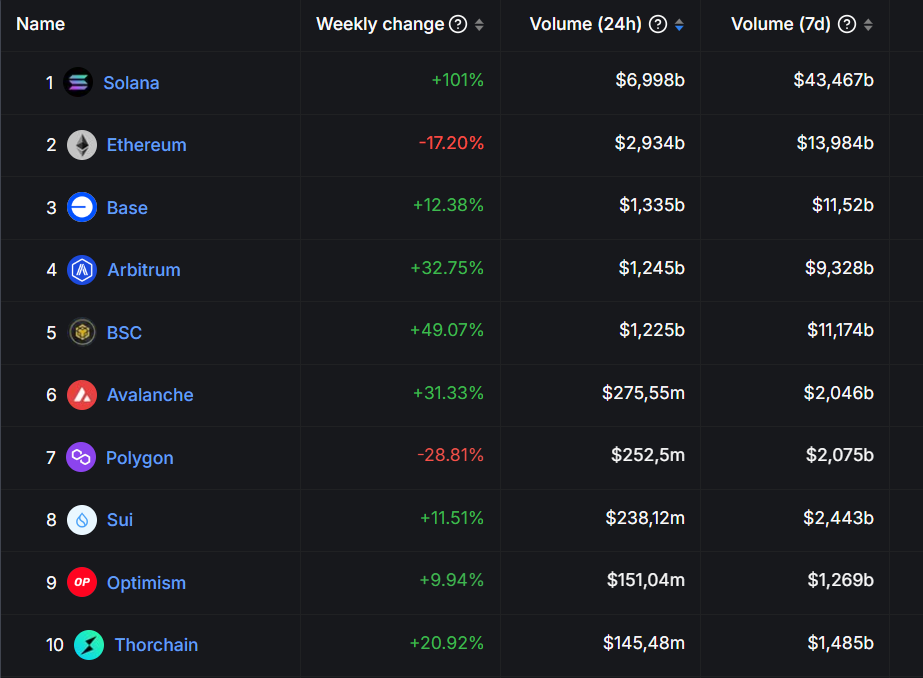Viewport: 923px width, 678px height.
Task: Select the $2,075b 7d volume value
Action: click(x=840, y=455)
